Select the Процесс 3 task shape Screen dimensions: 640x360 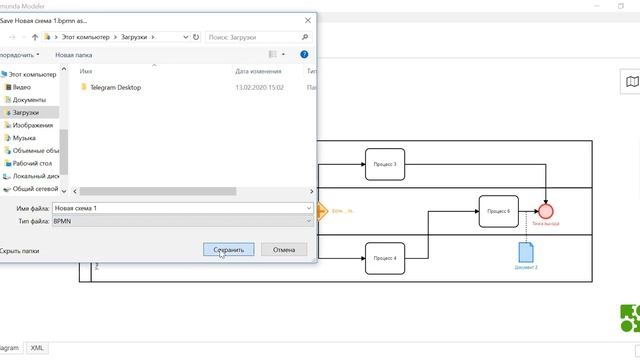385,164
